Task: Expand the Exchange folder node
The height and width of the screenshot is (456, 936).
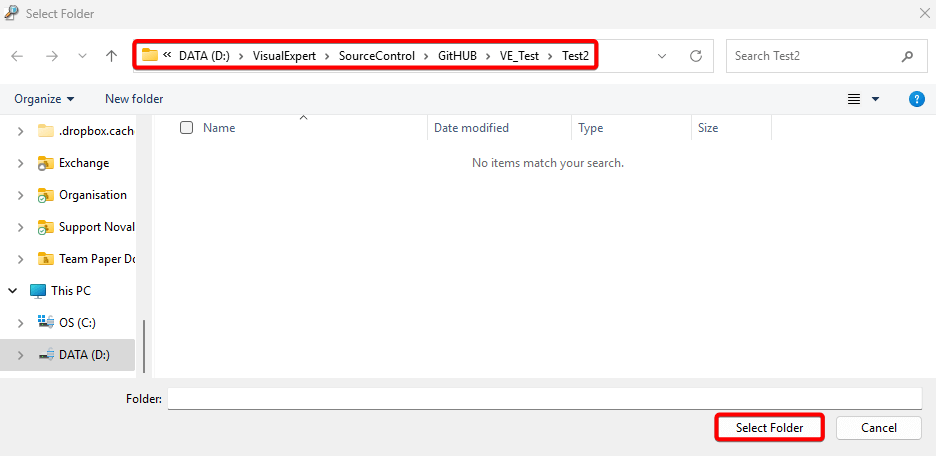Action: (x=20, y=163)
